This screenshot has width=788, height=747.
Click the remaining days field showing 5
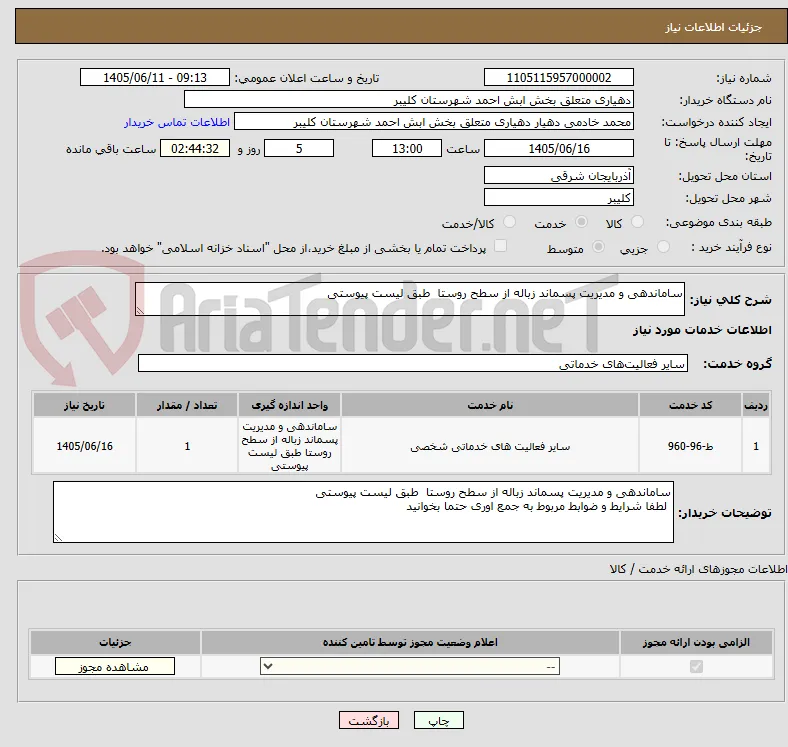299,148
